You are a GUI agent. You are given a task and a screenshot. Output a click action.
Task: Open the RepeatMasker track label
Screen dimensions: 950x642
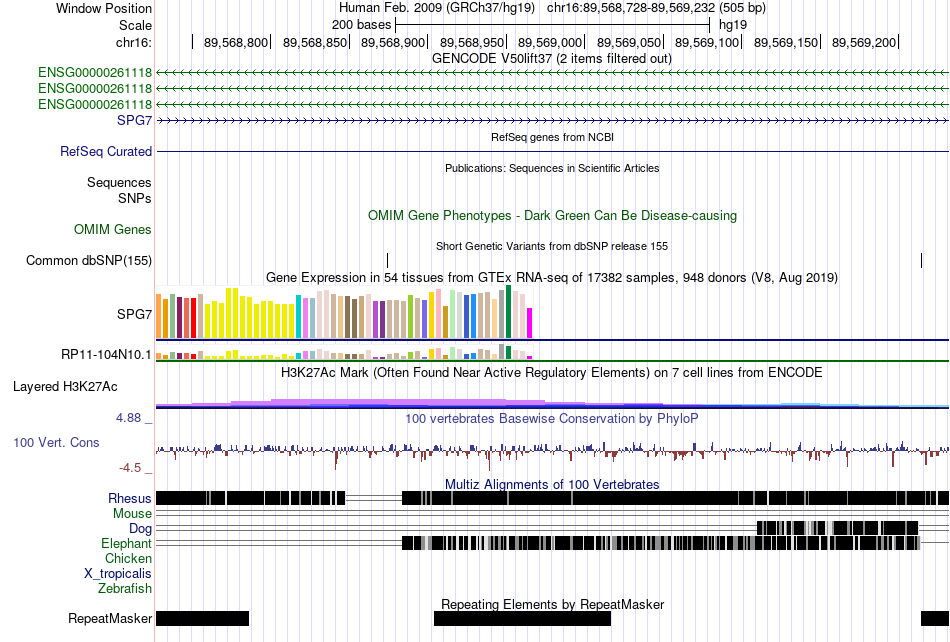110,618
